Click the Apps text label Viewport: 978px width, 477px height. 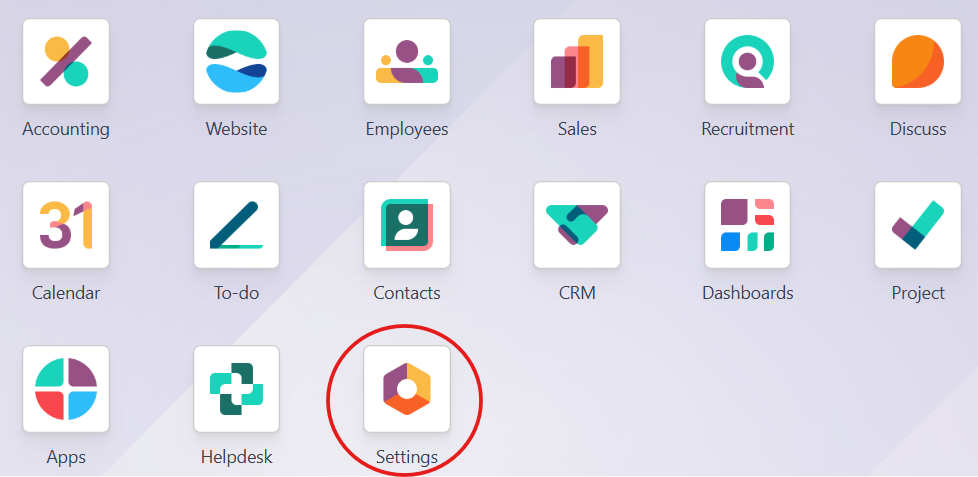(66, 457)
